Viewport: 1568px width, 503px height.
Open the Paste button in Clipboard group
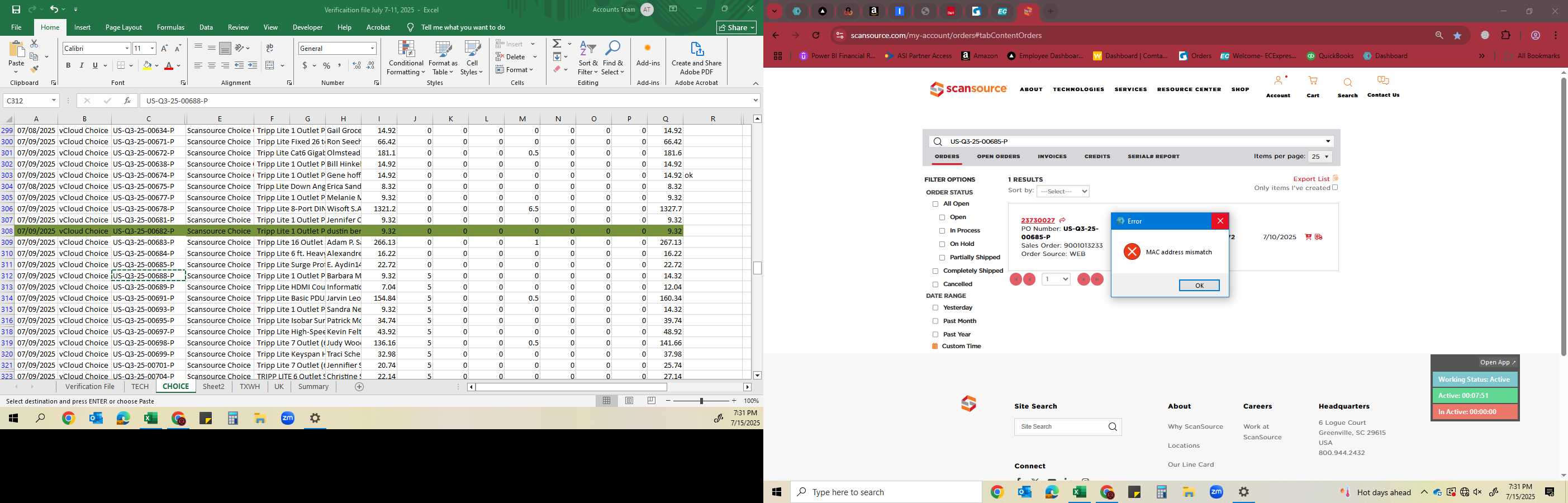(16, 56)
